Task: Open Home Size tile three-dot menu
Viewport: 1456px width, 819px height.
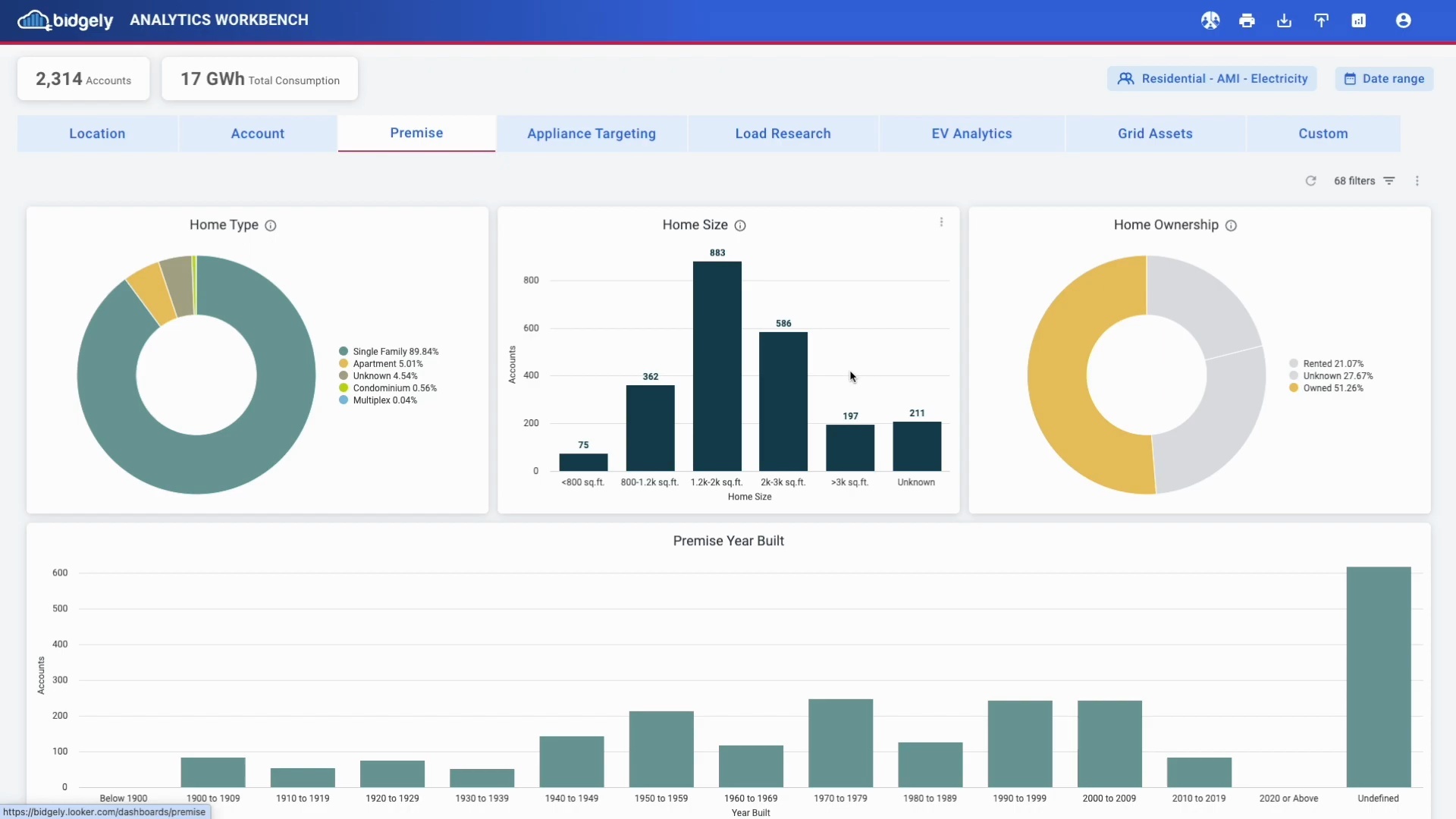Action: point(941,222)
